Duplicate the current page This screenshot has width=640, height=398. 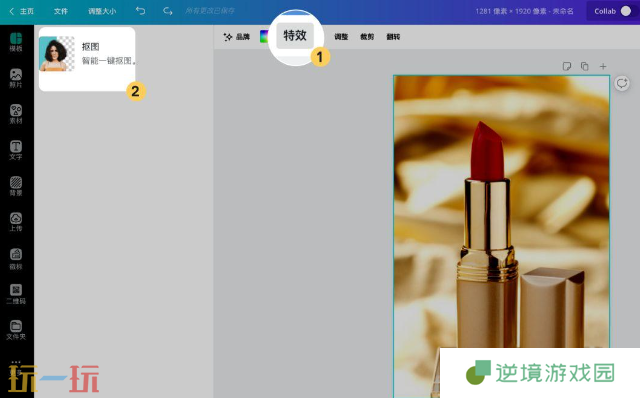click(x=584, y=66)
